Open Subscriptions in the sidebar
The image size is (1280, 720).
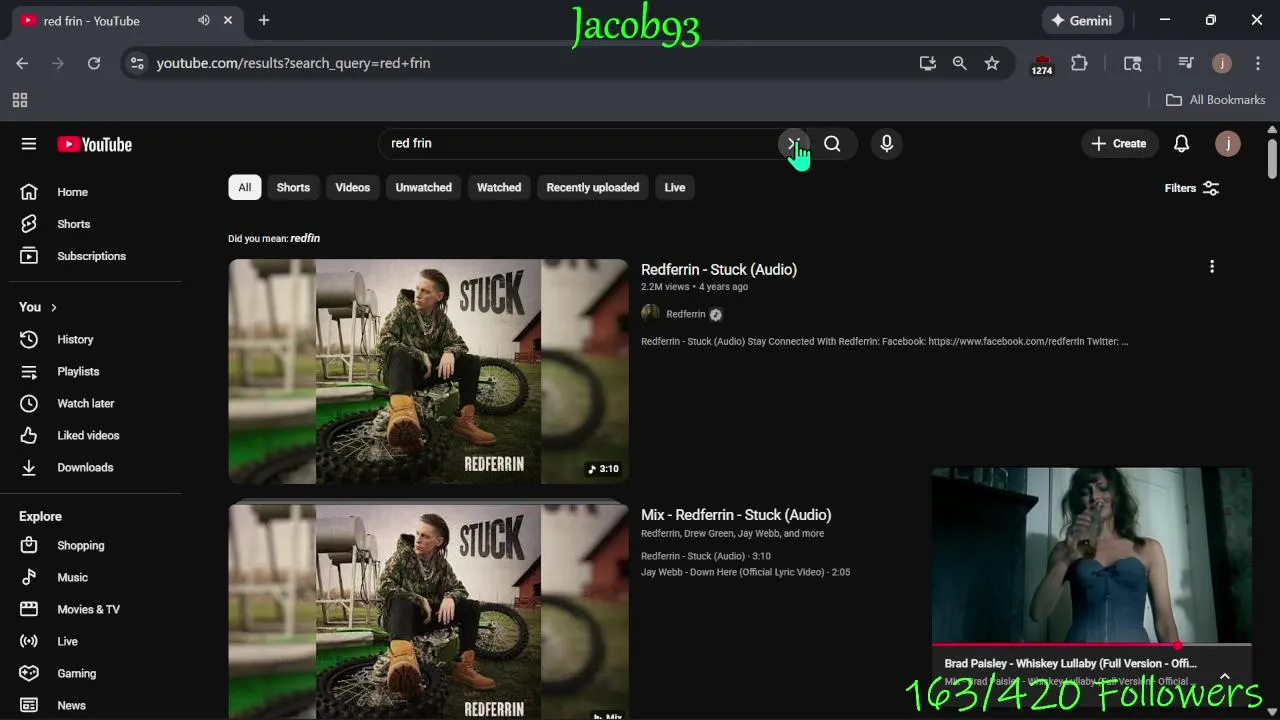(x=91, y=256)
